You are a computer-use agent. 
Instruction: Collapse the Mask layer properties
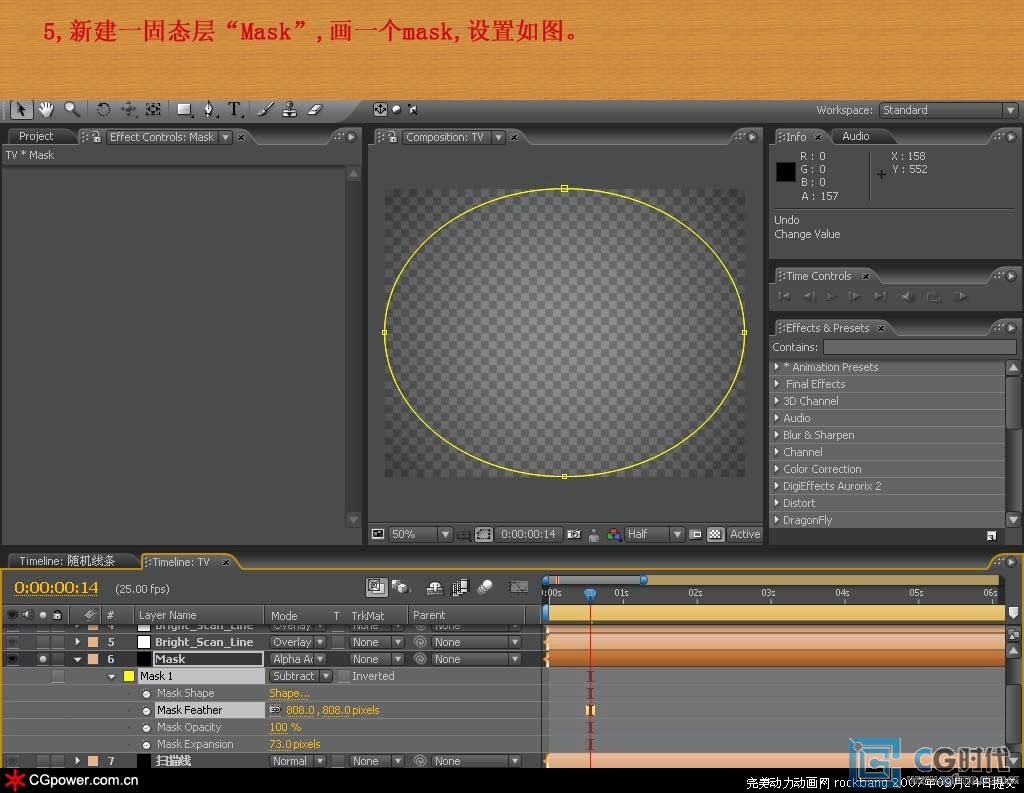(78, 660)
